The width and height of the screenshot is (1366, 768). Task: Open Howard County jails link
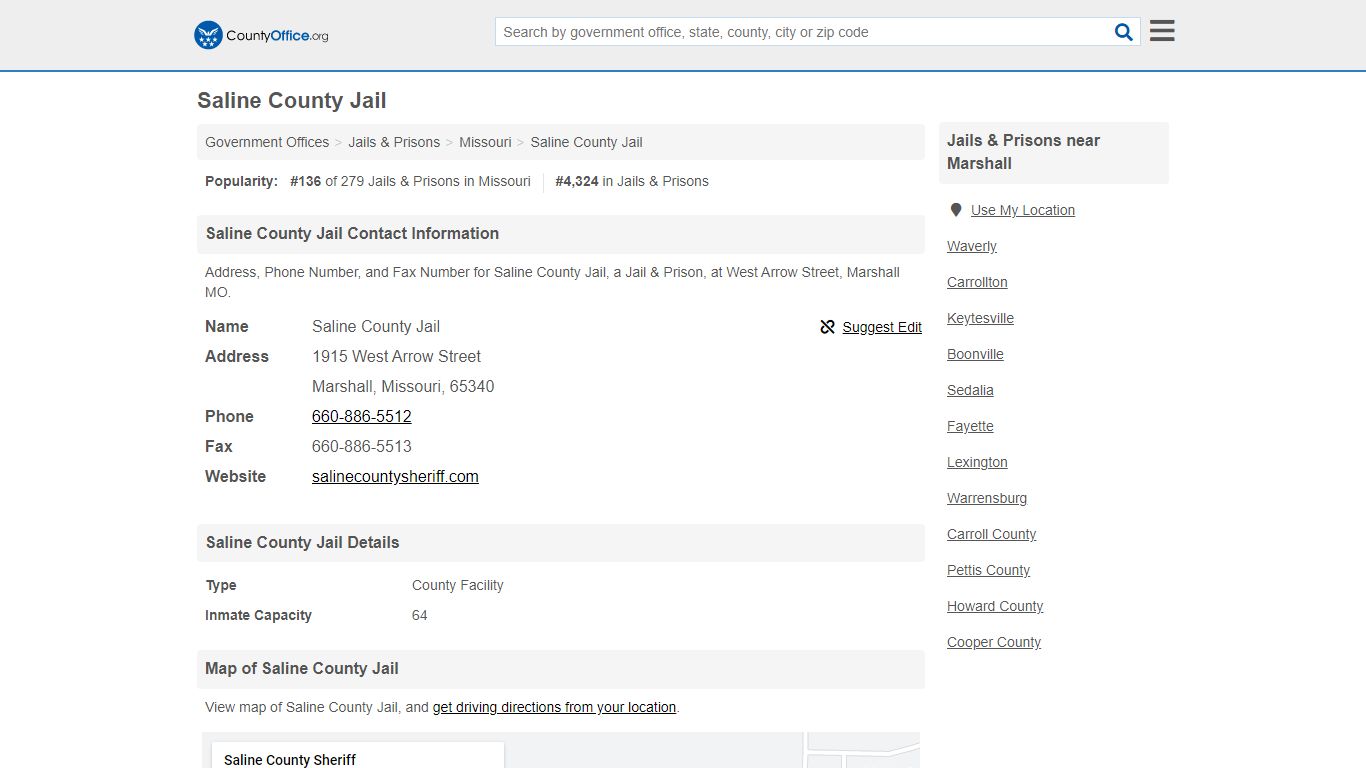pyautogui.click(x=995, y=606)
